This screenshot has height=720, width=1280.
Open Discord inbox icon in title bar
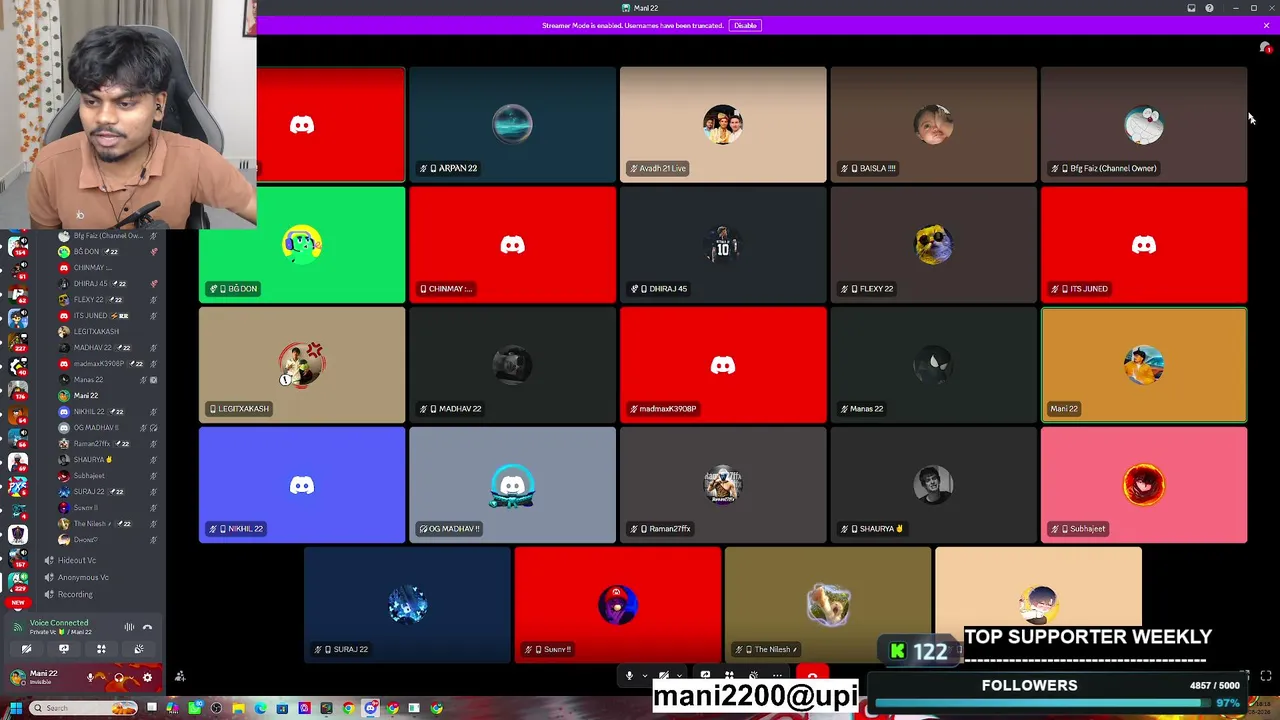[x=1191, y=8]
